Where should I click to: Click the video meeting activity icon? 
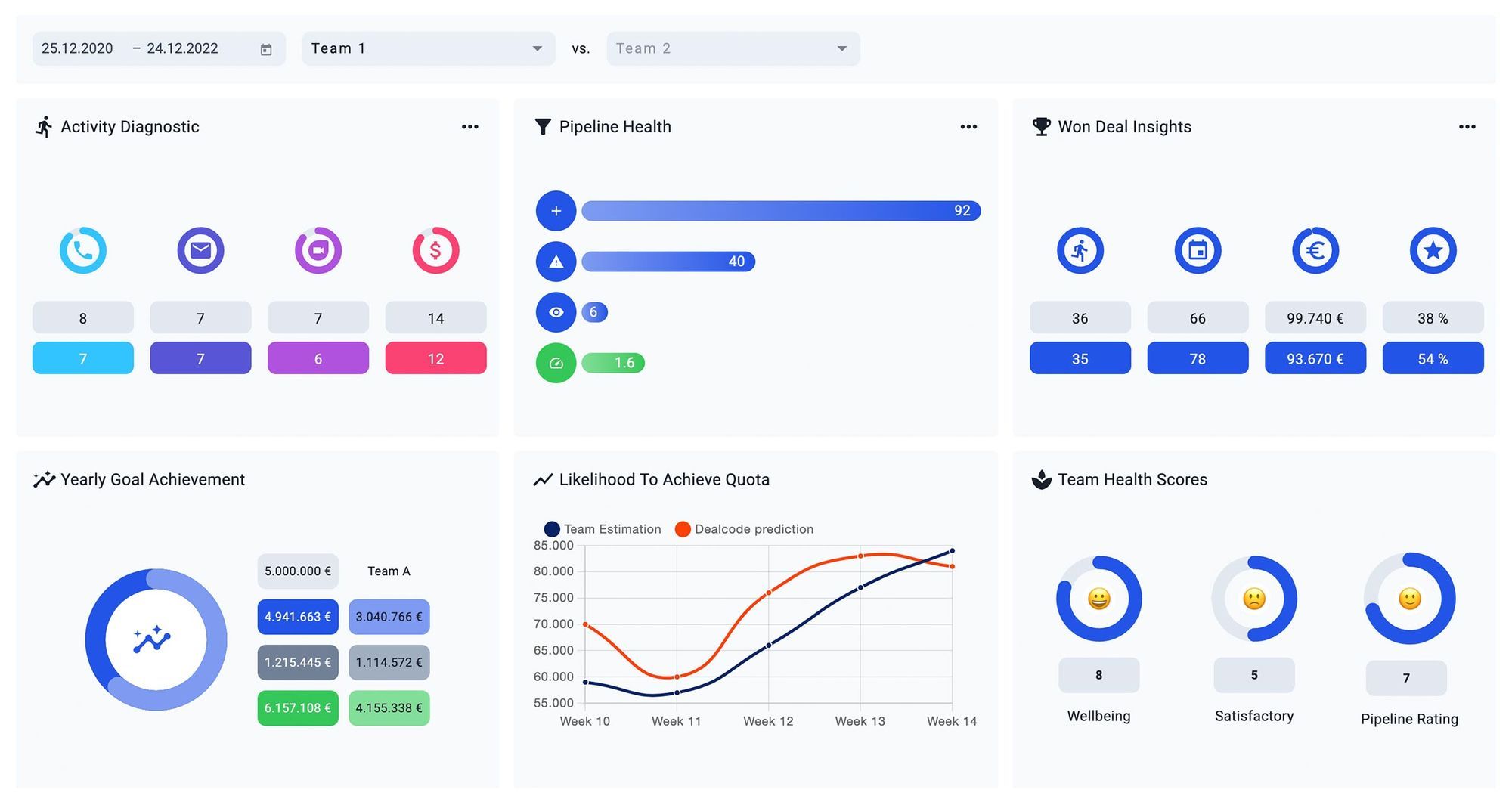318,250
